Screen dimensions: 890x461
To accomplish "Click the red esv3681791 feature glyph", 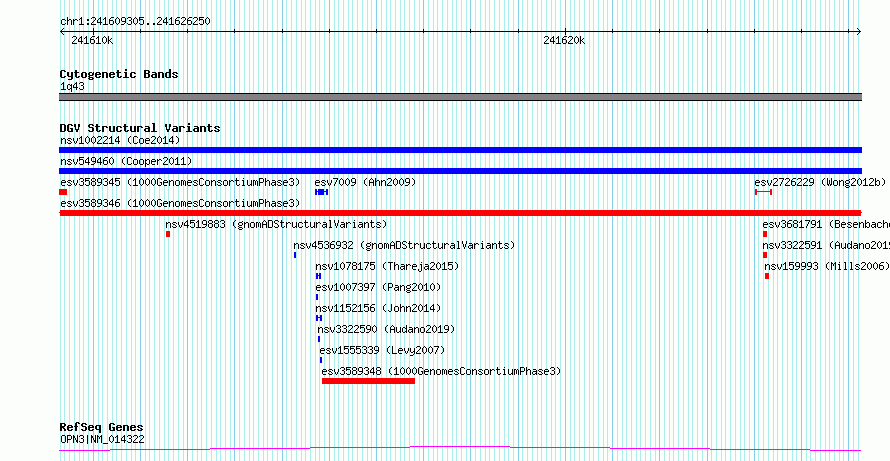I will click(x=765, y=234).
